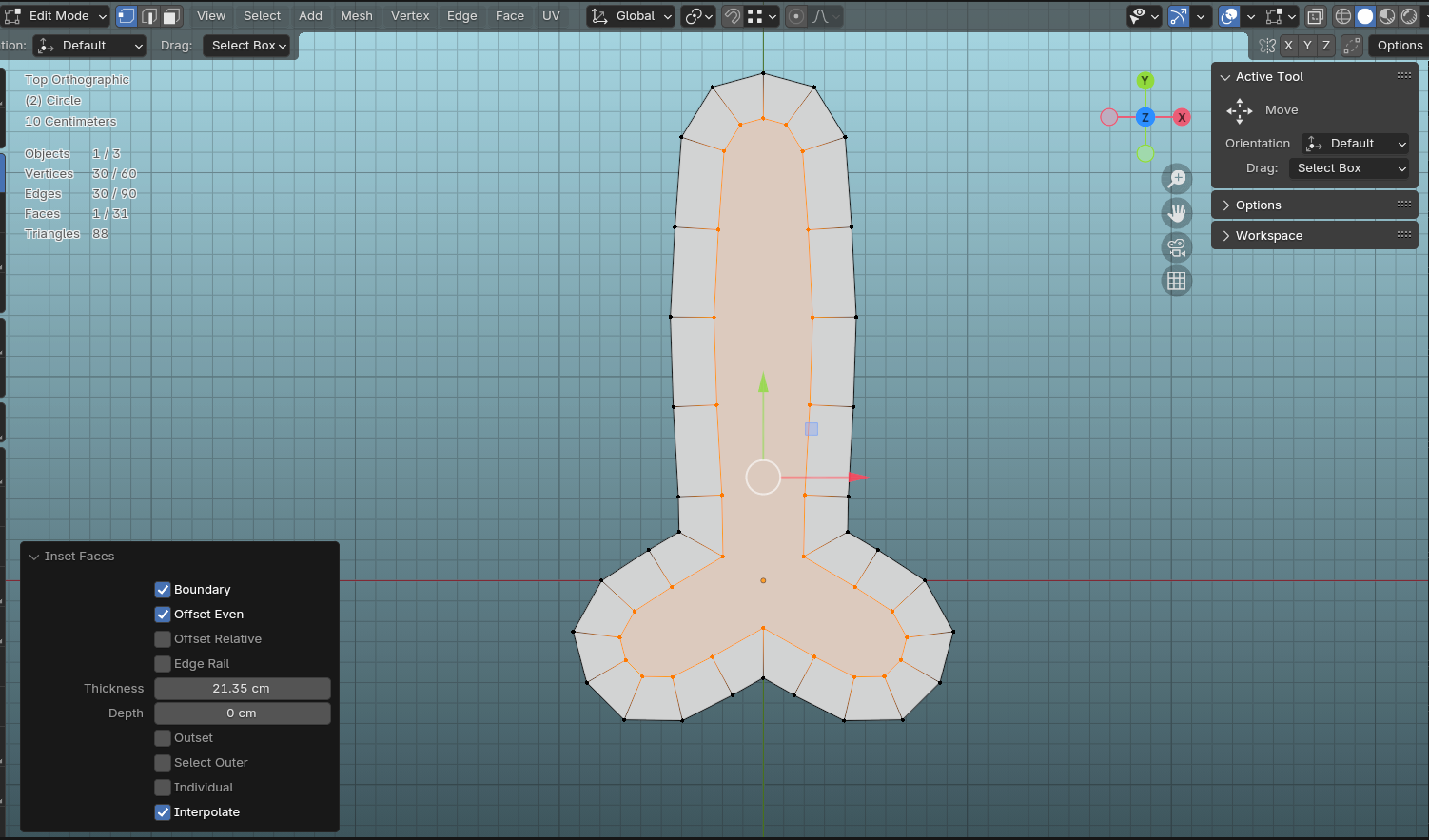This screenshot has height=840, width=1429.
Task: Enable wireframe viewport shading
Action: point(1342,16)
